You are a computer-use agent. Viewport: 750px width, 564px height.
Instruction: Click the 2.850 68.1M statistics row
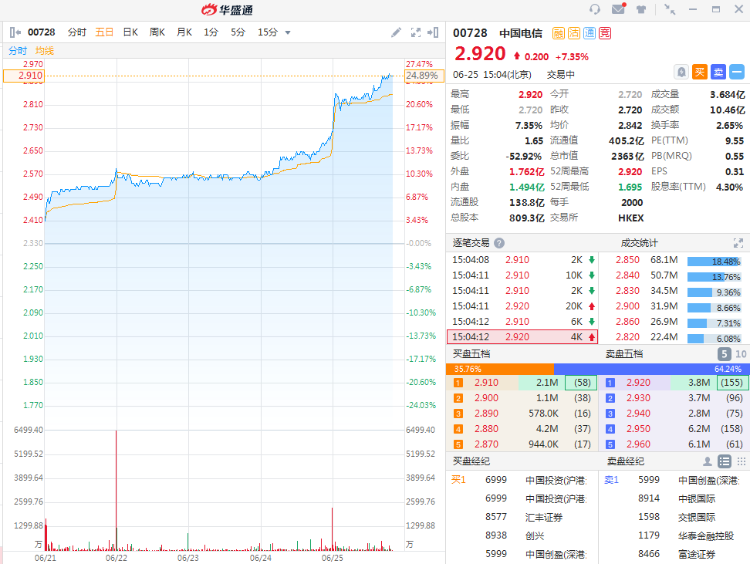click(674, 260)
